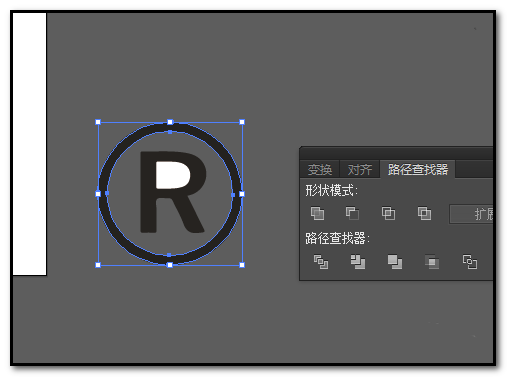Click the Crop pathfinder icon

coord(432,262)
